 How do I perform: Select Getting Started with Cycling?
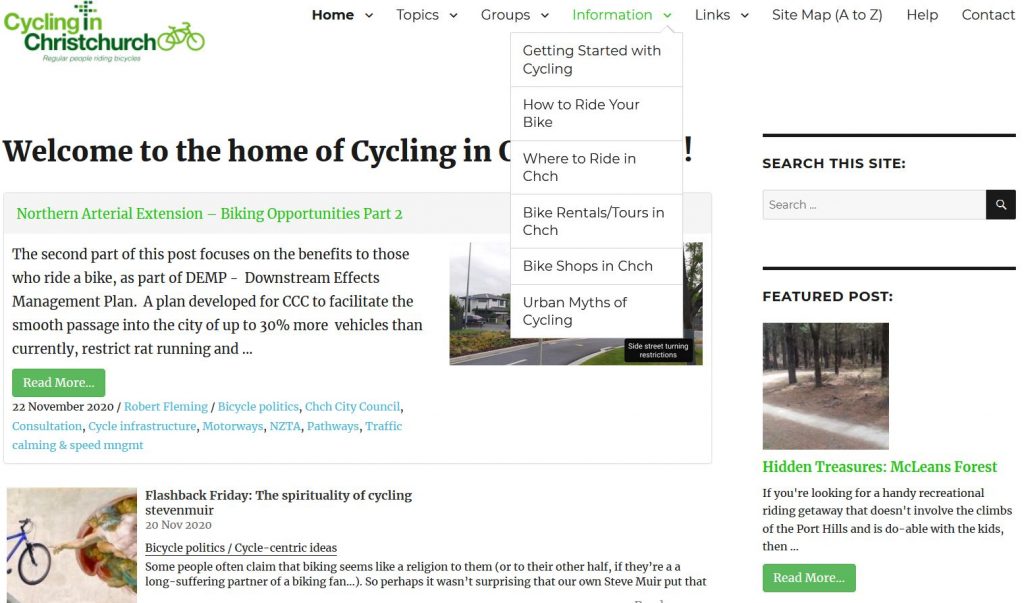click(x=596, y=59)
